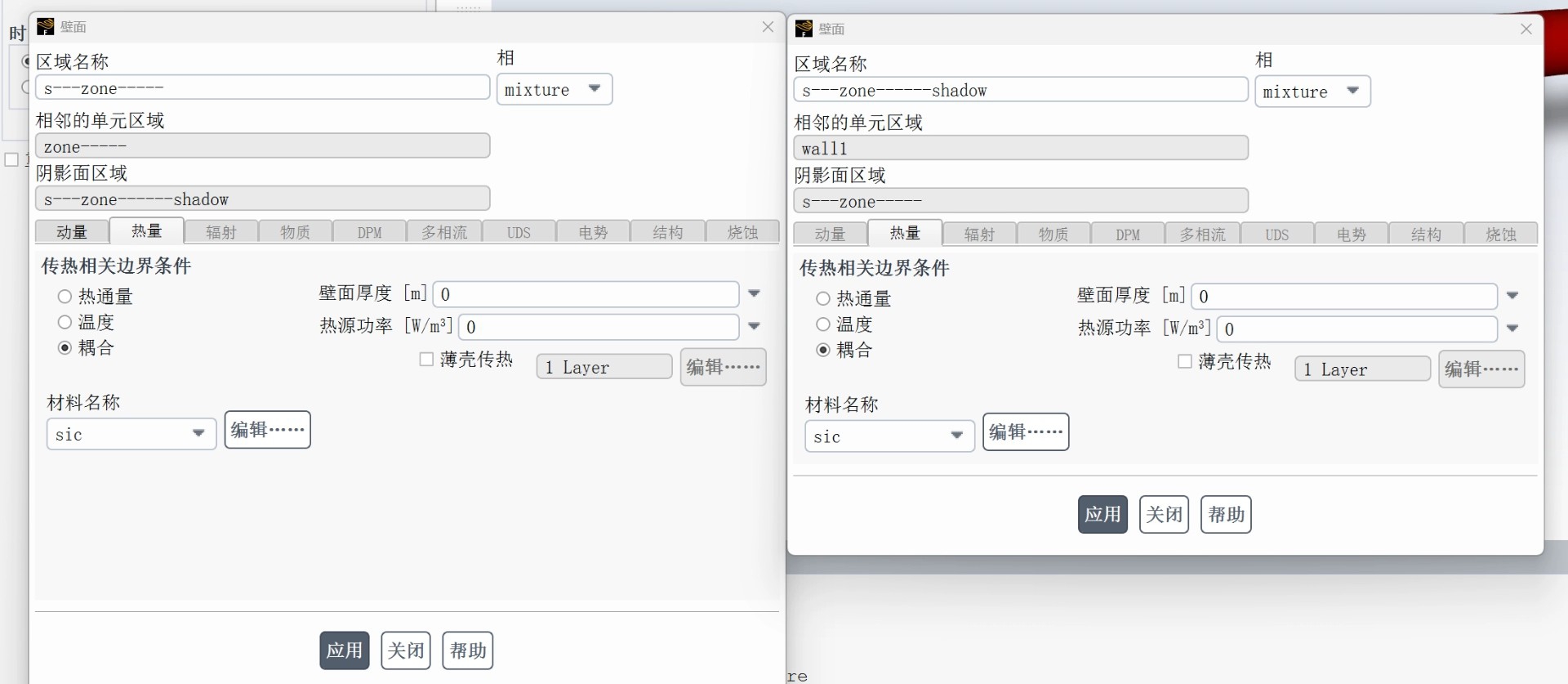1568x684 pixels.
Task: Expand 热源功率 options arrow in right dialog
Action: click(1512, 329)
